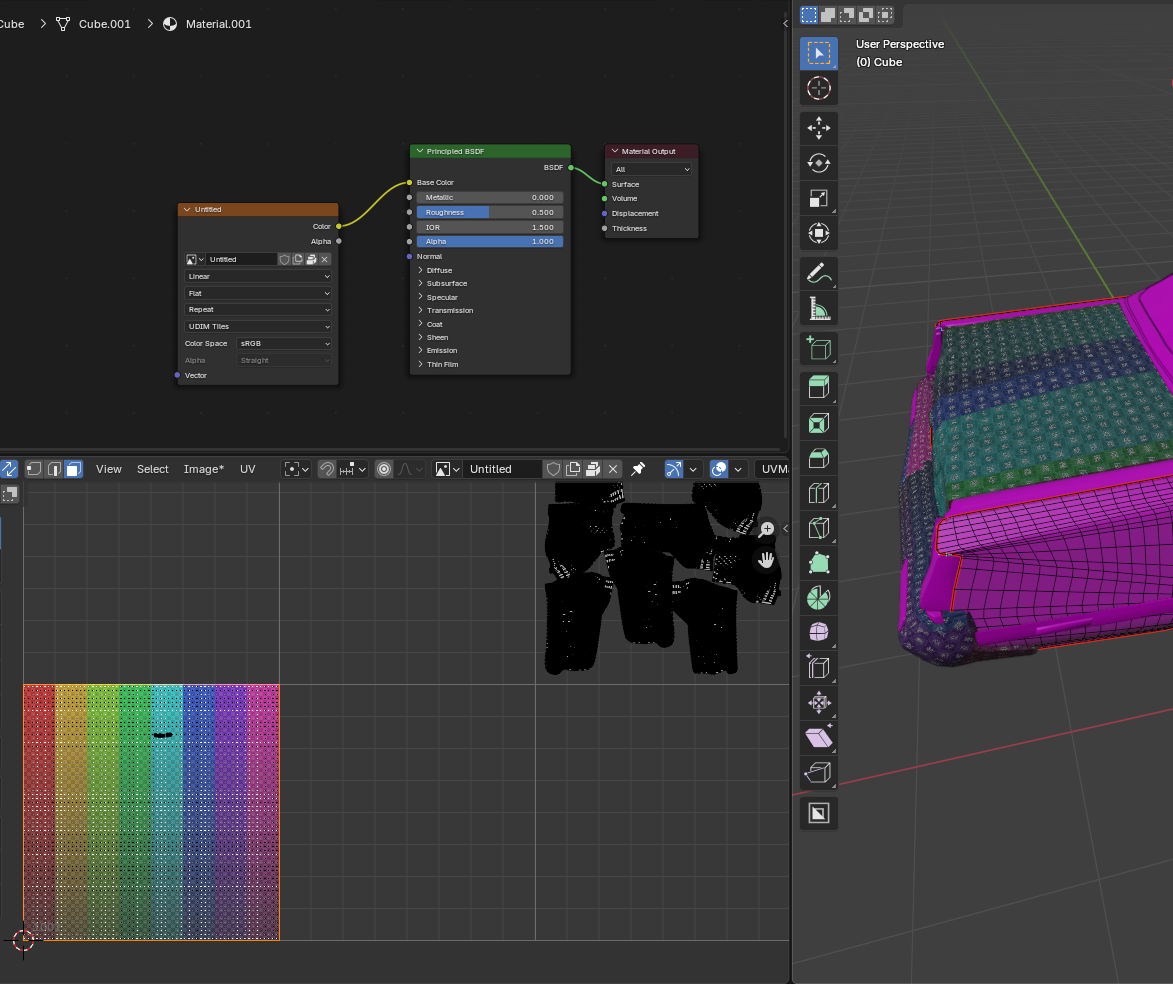
Task: Toggle proportional editing in UV editor
Action: tap(384, 469)
